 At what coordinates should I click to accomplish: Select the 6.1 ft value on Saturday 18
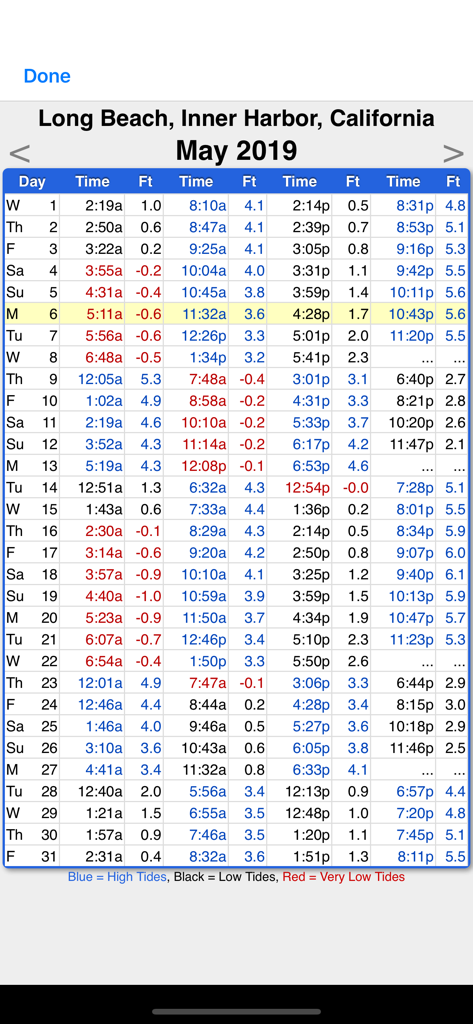coord(456,574)
